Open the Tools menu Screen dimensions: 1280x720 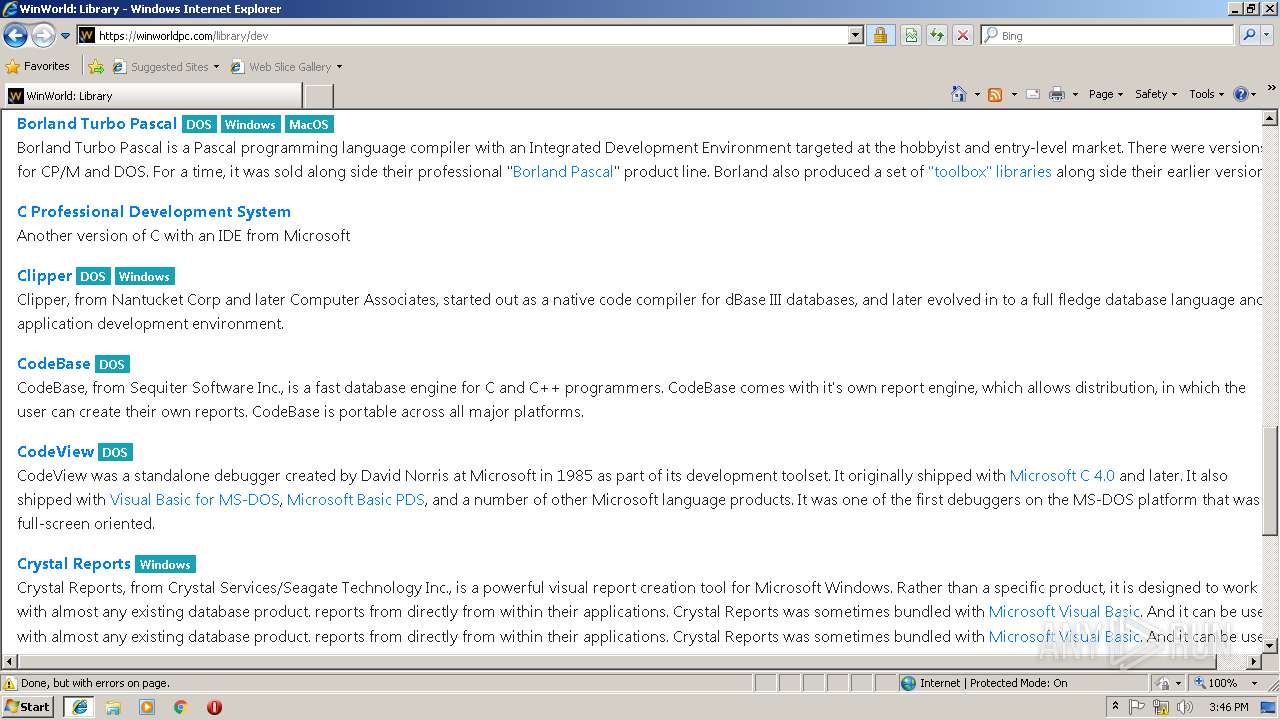click(1206, 94)
